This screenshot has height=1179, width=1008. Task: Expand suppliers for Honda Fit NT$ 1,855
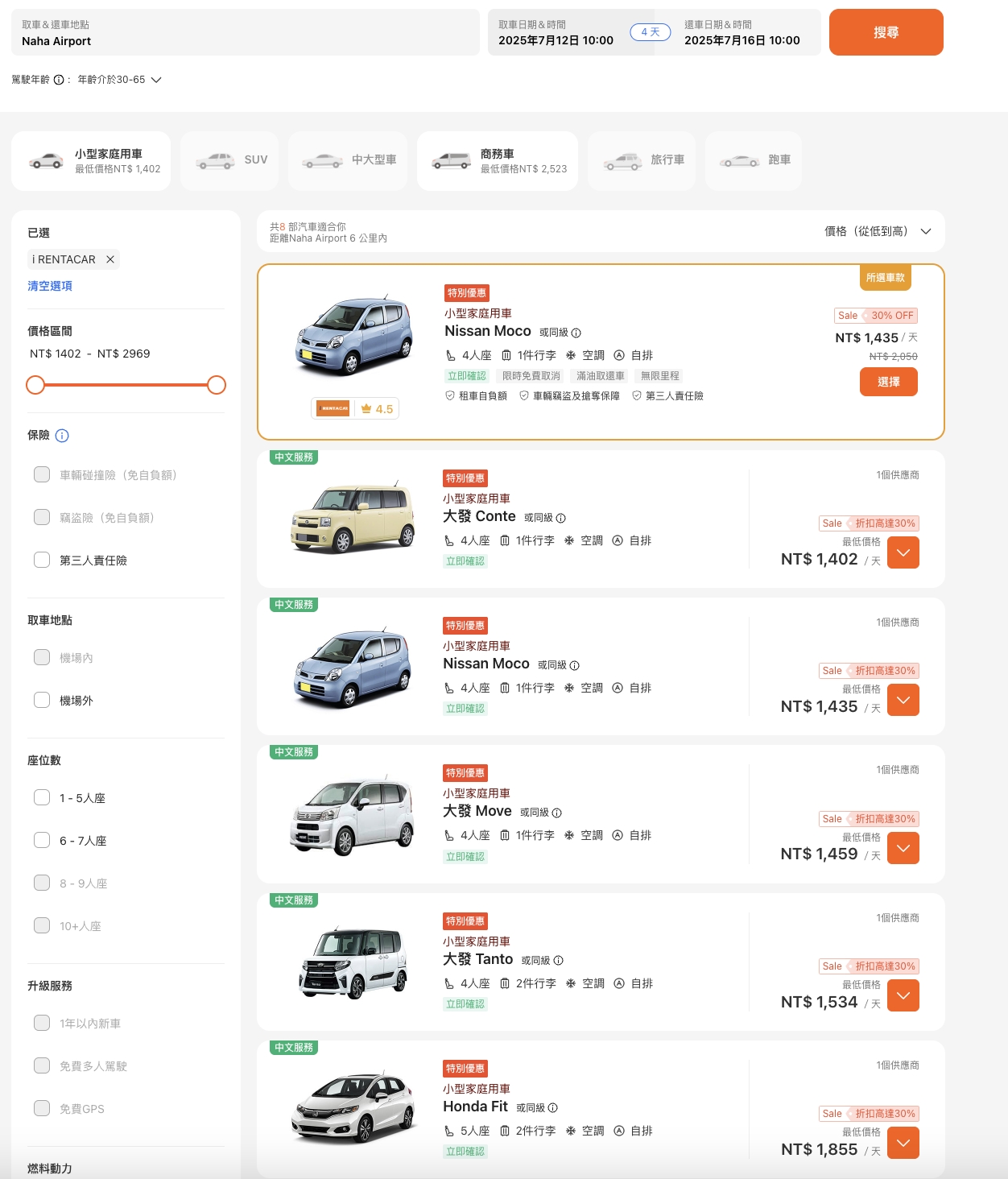point(903,1143)
